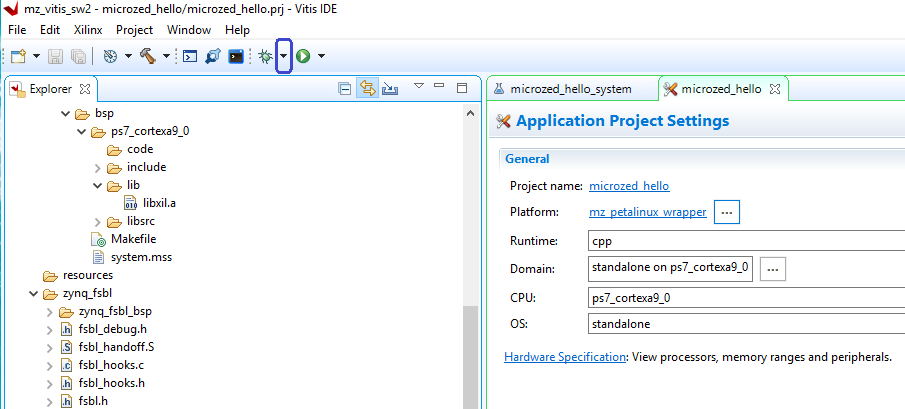Close the microzed_hello editor tab

coord(776,89)
